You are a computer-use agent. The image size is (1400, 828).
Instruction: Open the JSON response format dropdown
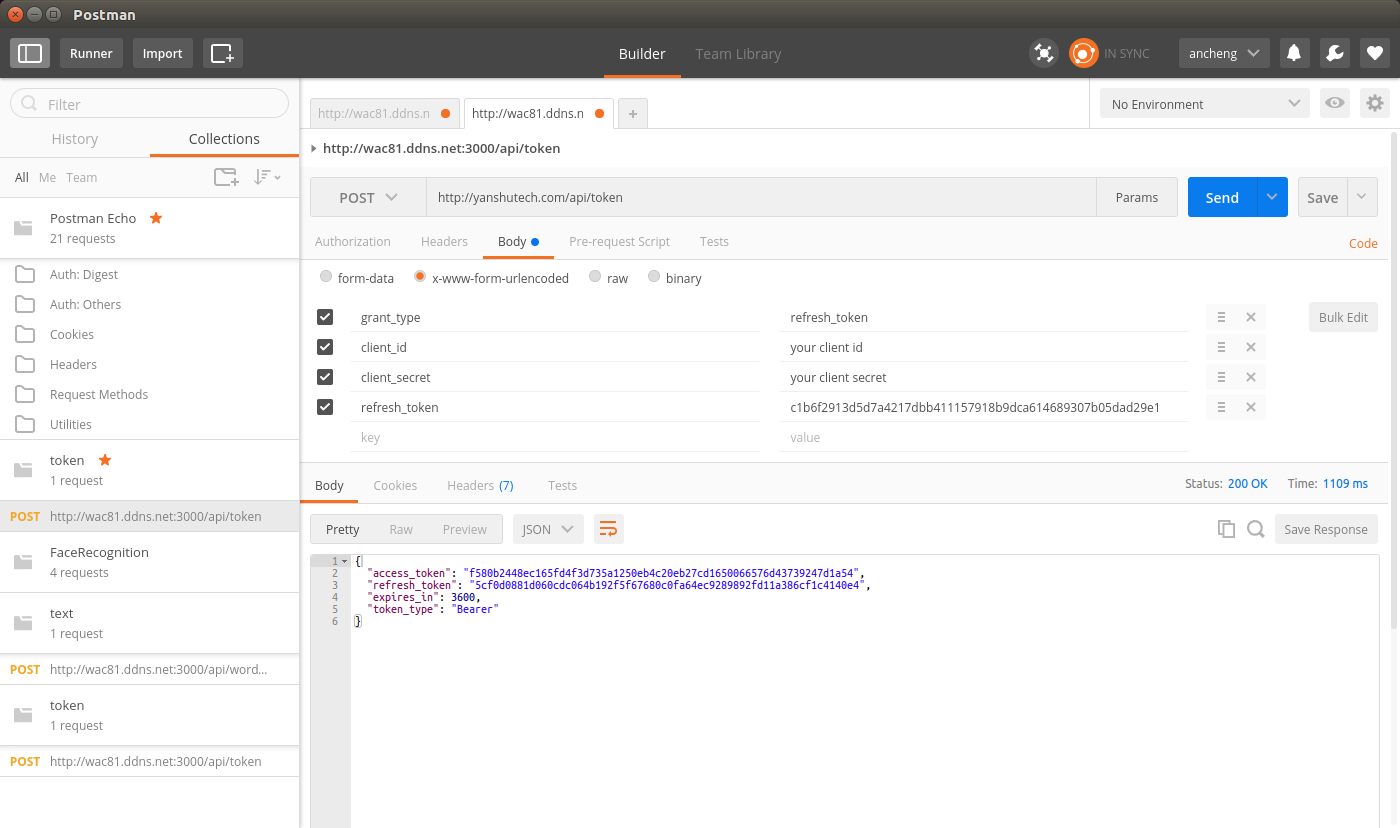[548, 529]
